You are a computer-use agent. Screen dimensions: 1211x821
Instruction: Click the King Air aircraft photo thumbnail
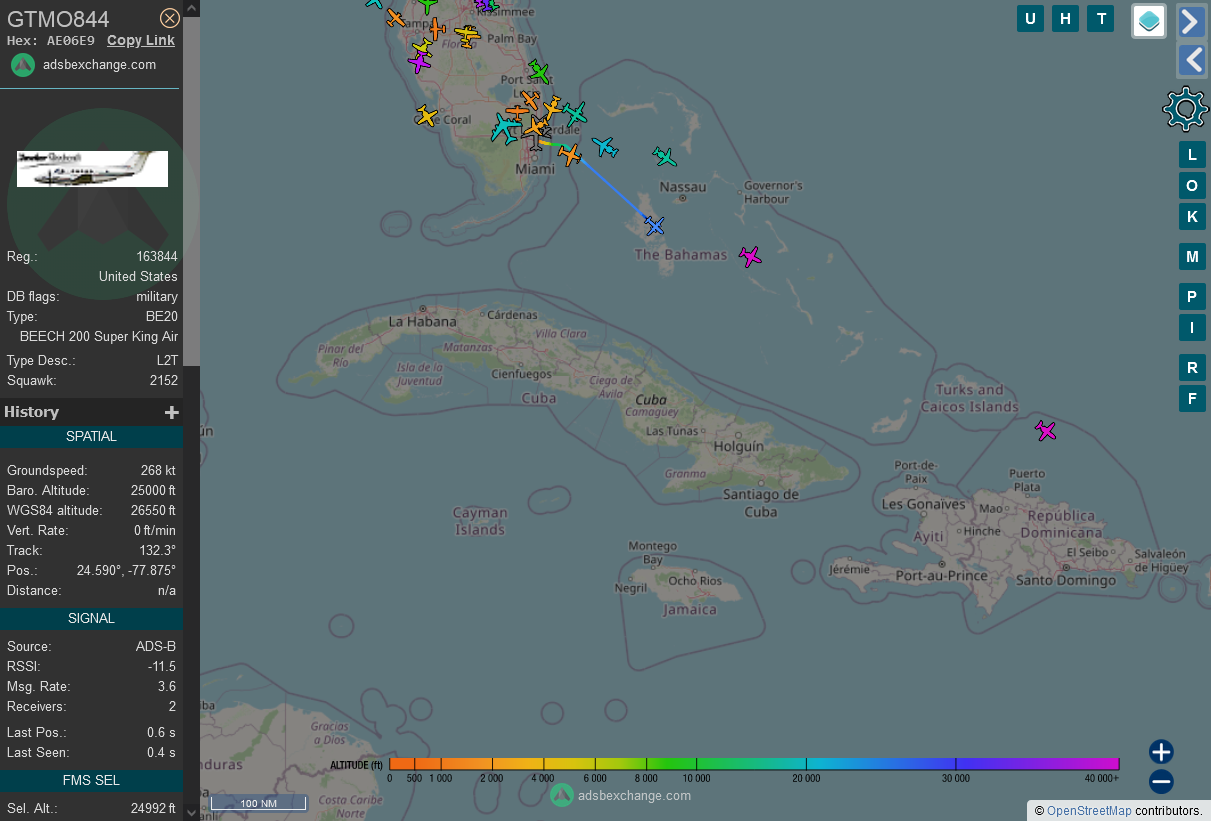(92, 169)
